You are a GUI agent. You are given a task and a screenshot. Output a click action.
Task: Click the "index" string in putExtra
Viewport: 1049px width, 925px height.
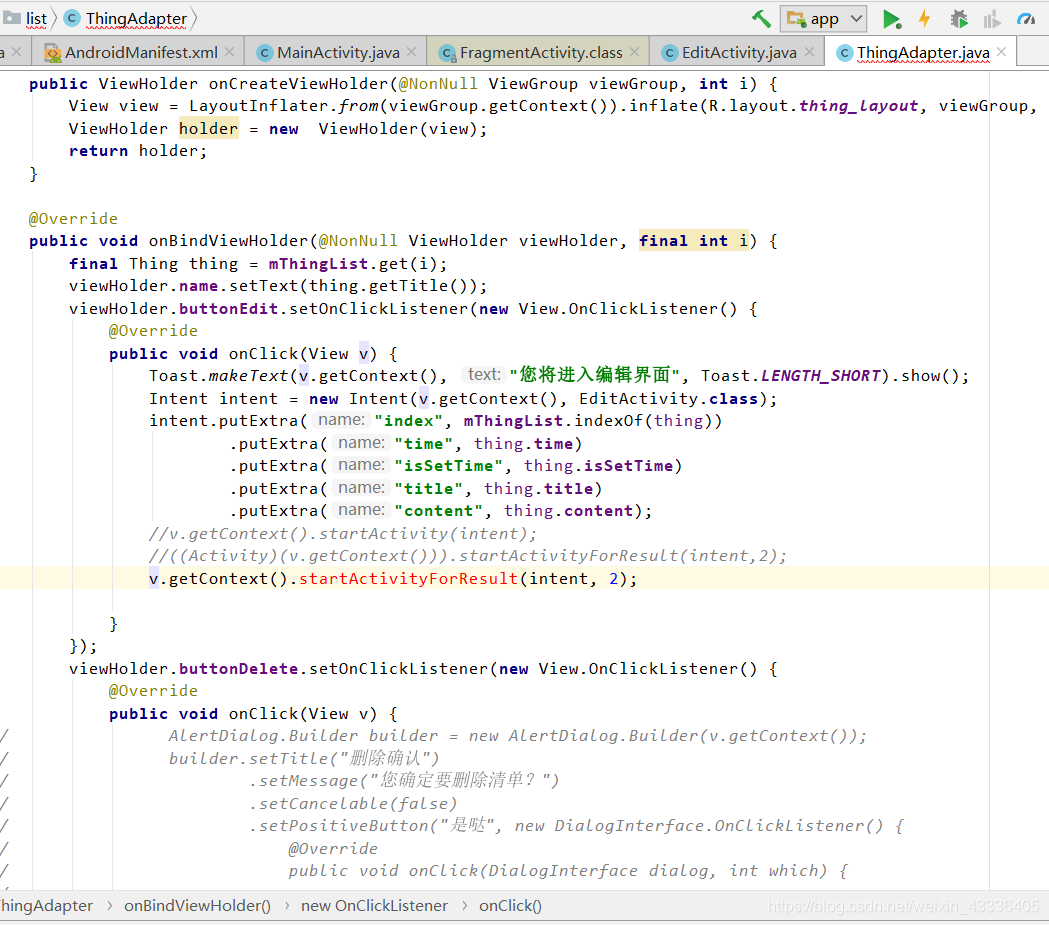pyautogui.click(x=409, y=421)
